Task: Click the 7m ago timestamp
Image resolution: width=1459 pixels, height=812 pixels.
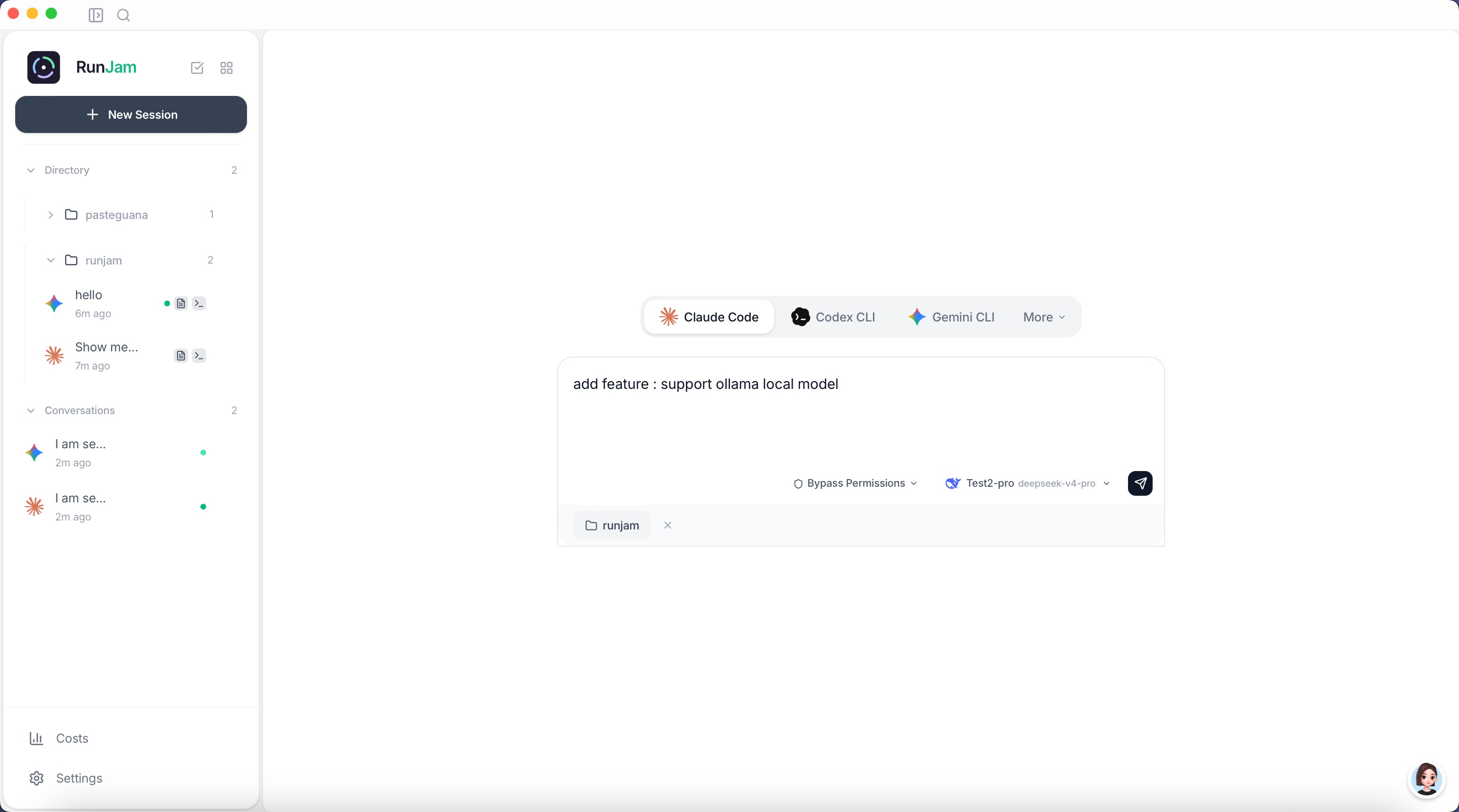Action: click(92, 366)
